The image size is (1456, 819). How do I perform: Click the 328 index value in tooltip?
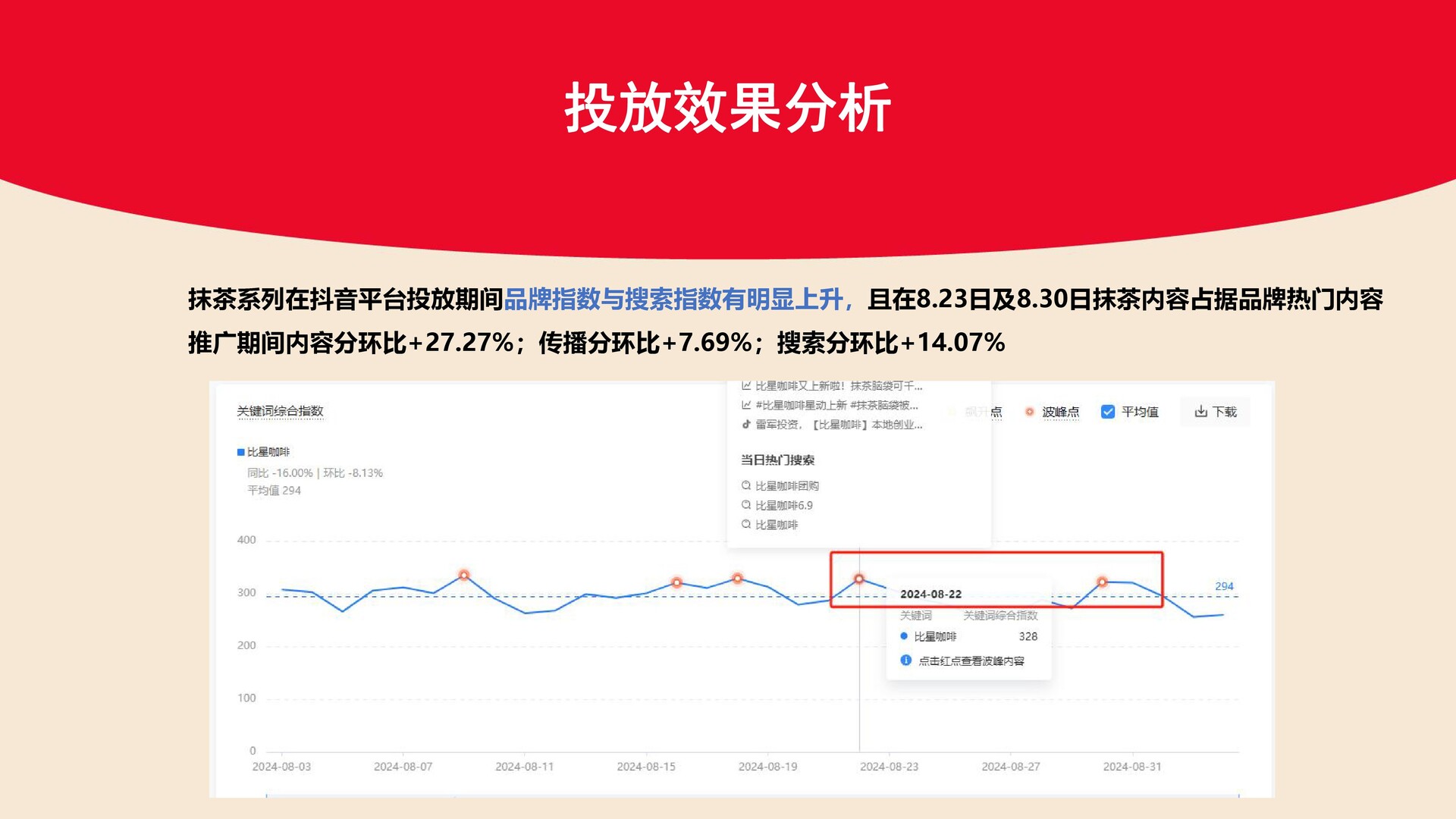tap(1028, 637)
